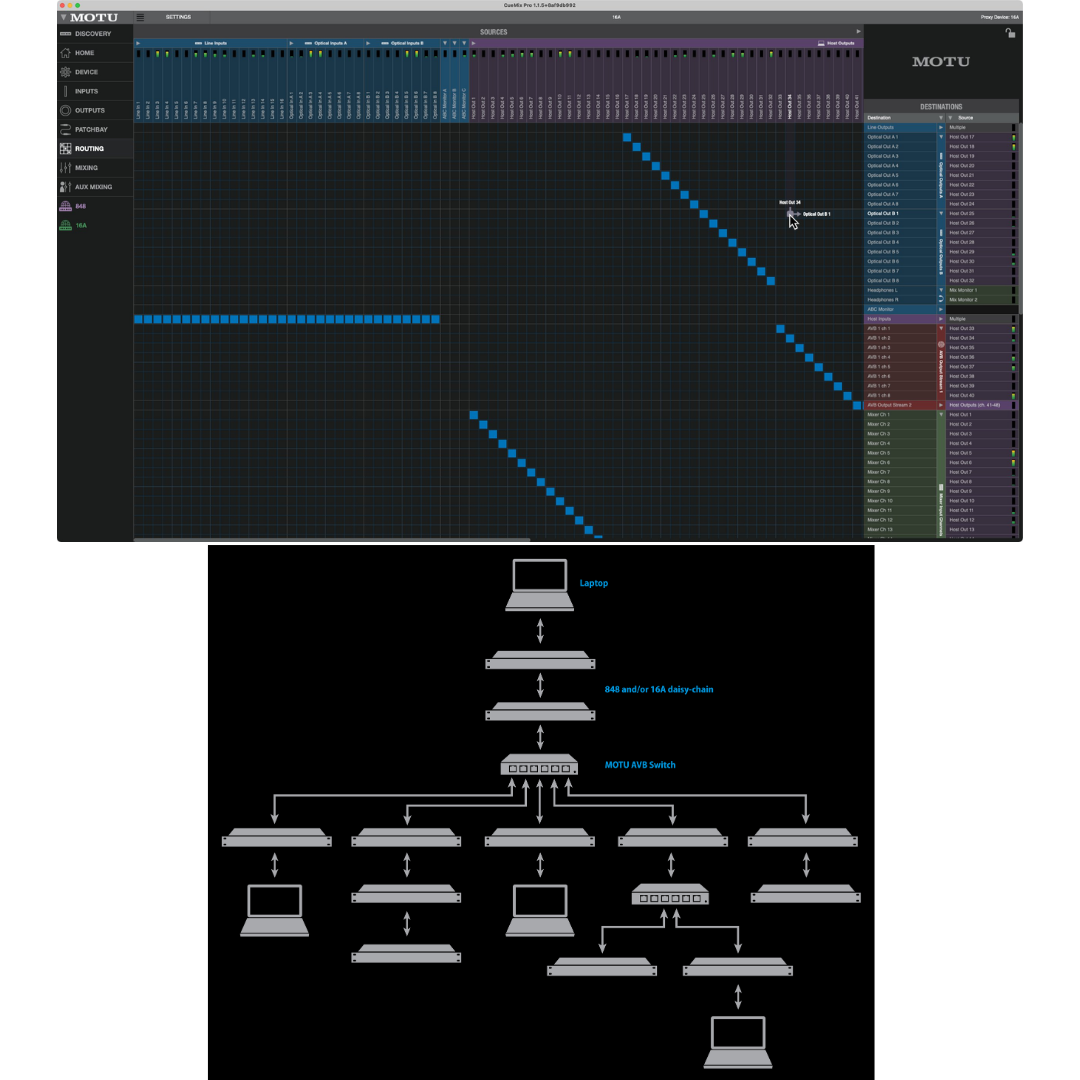Viewport: 1080px width, 1080px height.
Task: Toggle crosspoint Host Out 32 to Optical Out B 8
Action: point(771,281)
